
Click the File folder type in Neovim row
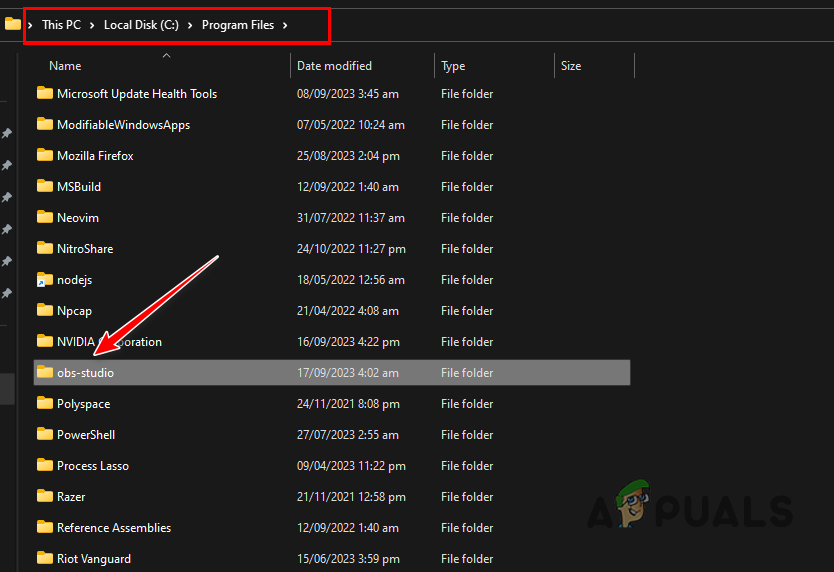(x=467, y=218)
